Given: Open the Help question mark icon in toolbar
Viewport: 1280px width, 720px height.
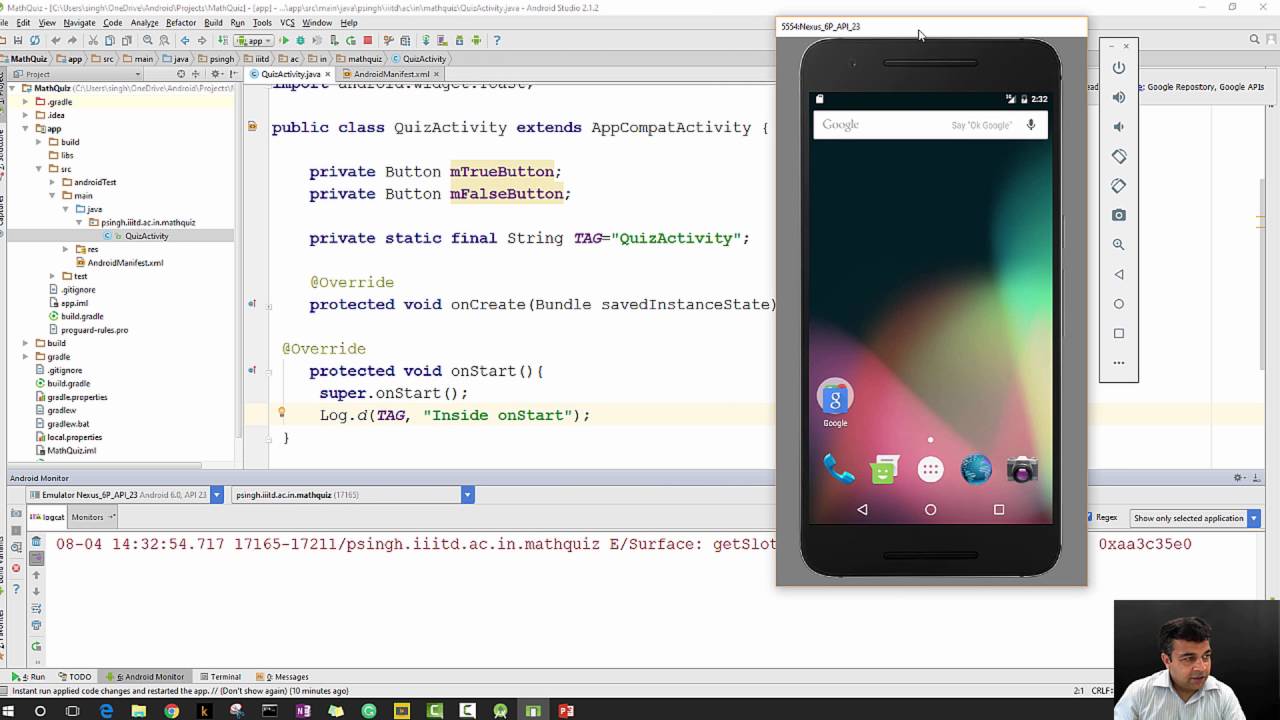Looking at the screenshot, I should pos(497,41).
